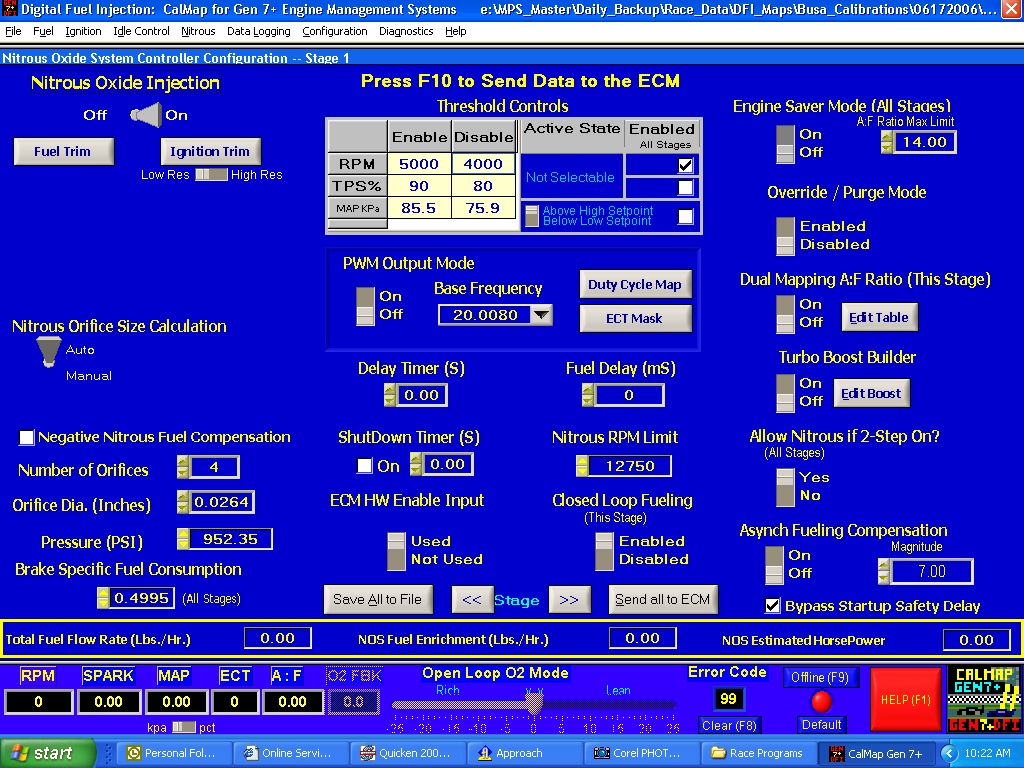The height and width of the screenshot is (768, 1024).
Task: Toggle Turbo Boost Builder On/Off switch
Action: point(786,392)
